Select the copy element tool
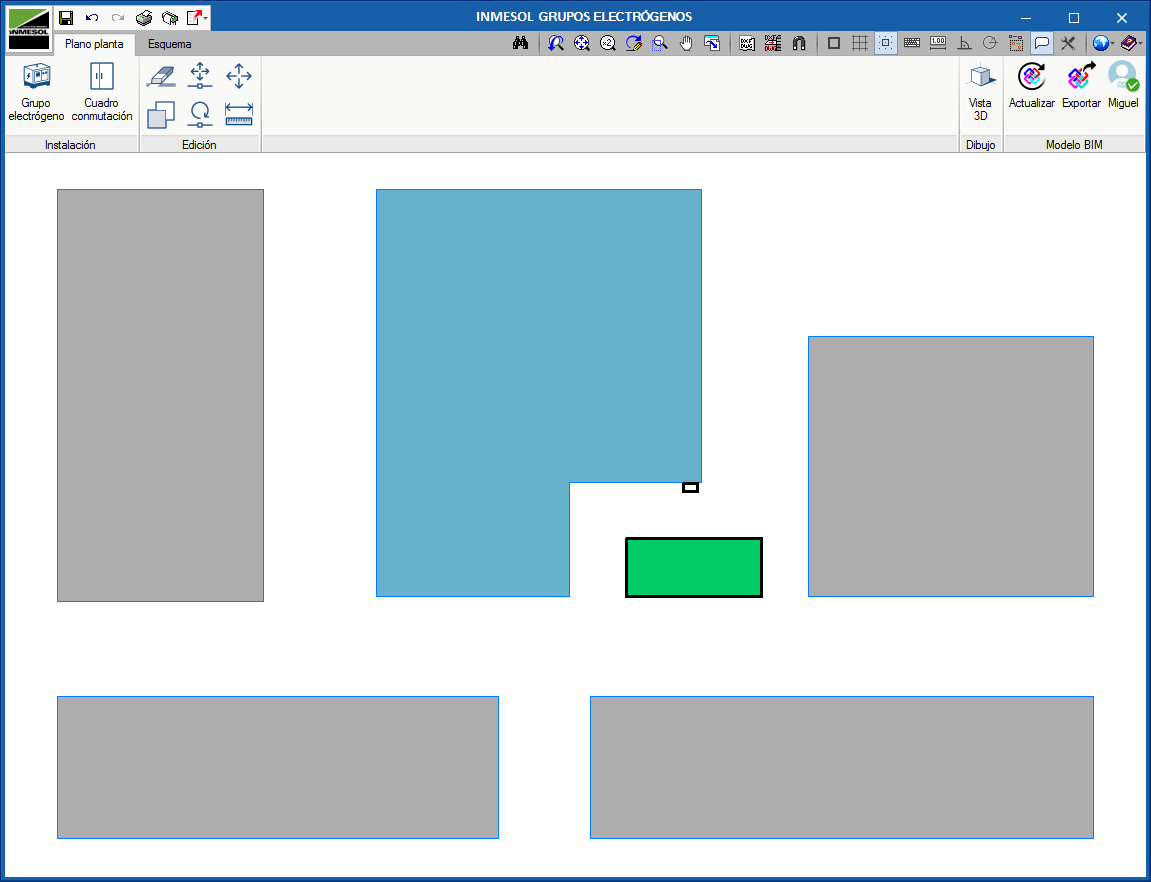Image resolution: width=1151 pixels, height=882 pixels. coord(161,114)
